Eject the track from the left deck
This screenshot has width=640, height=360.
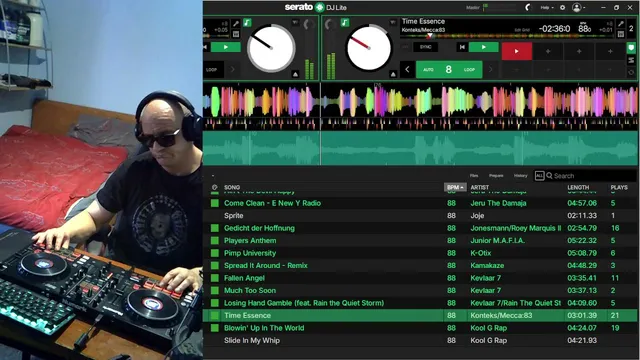[x=295, y=74]
